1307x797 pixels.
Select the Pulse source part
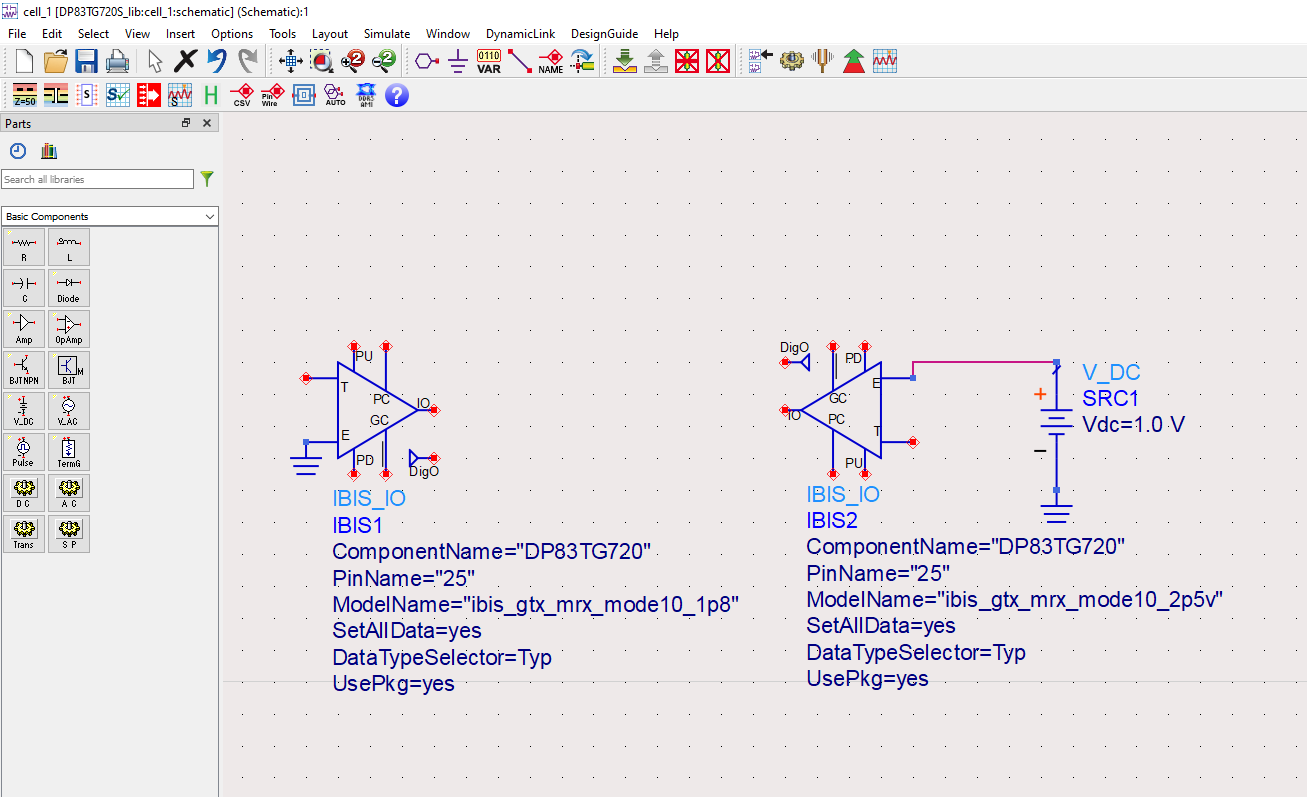tap(24, 452)
